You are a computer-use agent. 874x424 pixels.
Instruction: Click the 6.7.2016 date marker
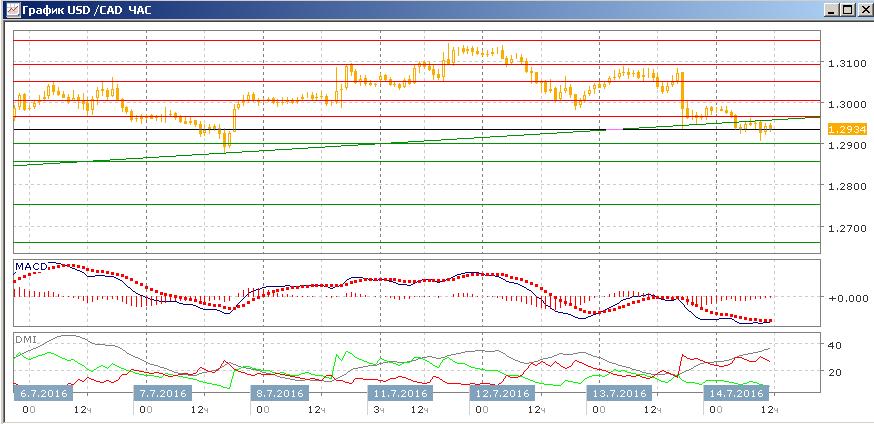[x=44, y=393]
